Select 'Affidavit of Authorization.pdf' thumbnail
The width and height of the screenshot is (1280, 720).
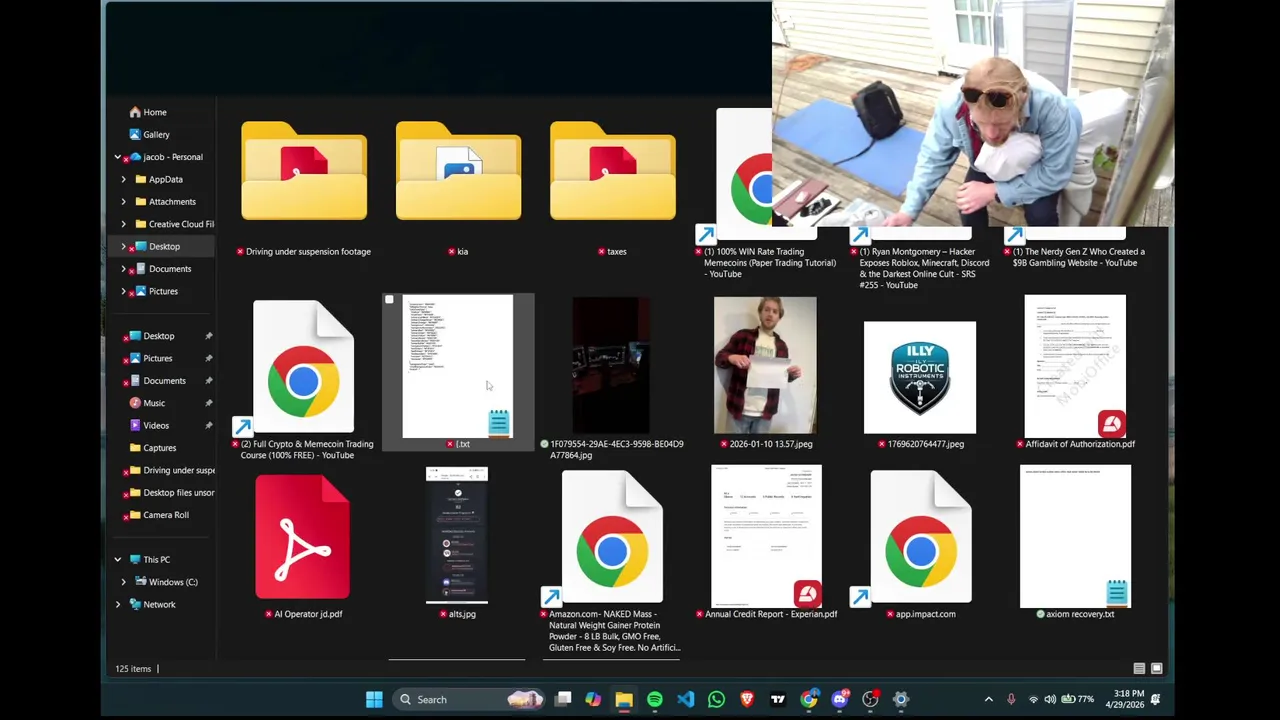(1075, 365)
